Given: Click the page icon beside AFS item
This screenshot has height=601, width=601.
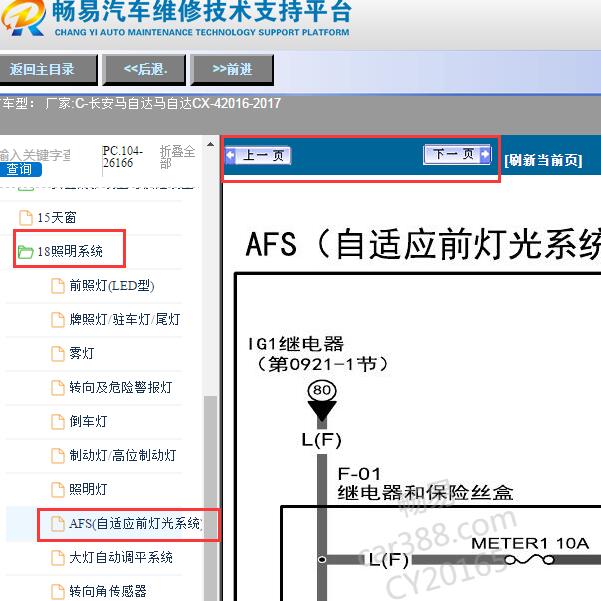Looking at the screenshot, I should click(58, 524).
